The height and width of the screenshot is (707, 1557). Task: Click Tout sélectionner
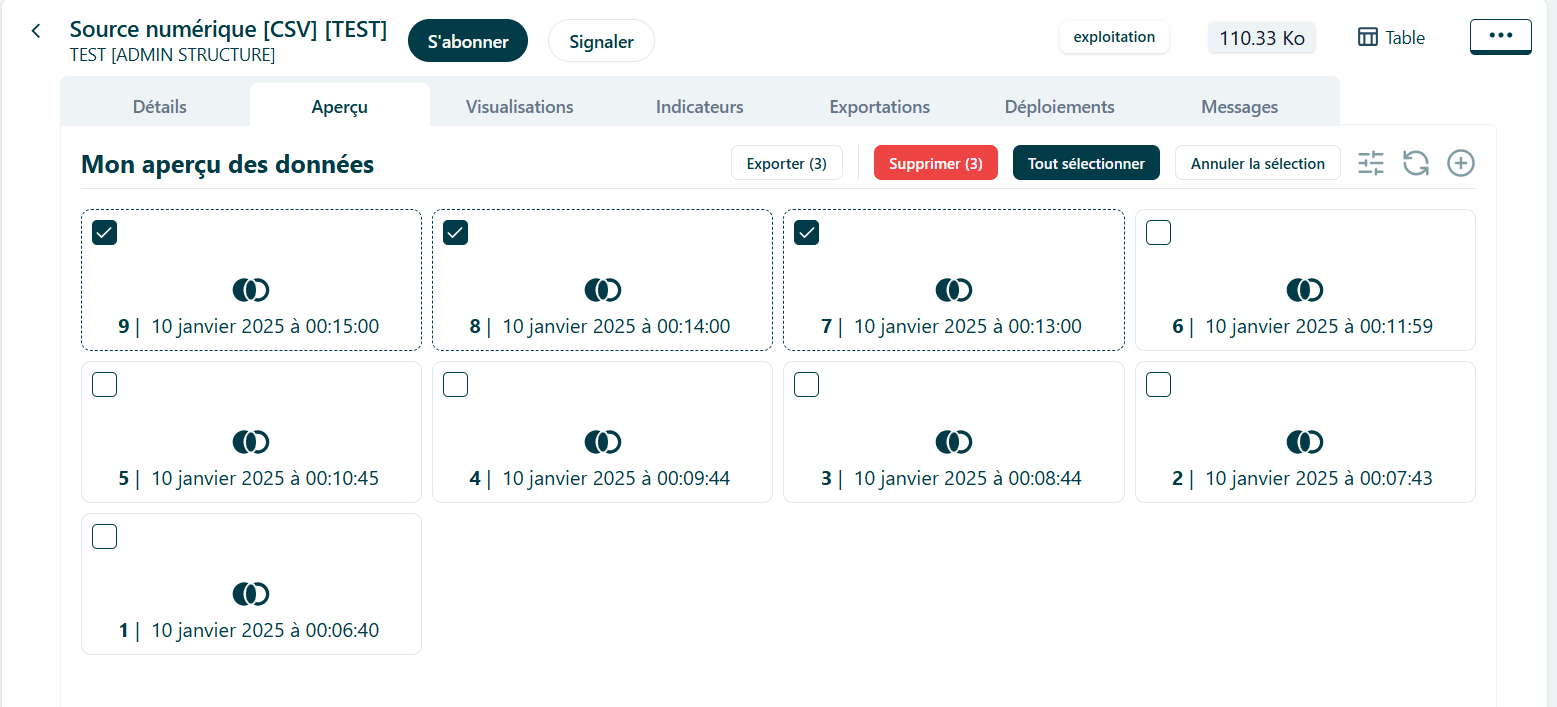click(x=1086, y=163)
